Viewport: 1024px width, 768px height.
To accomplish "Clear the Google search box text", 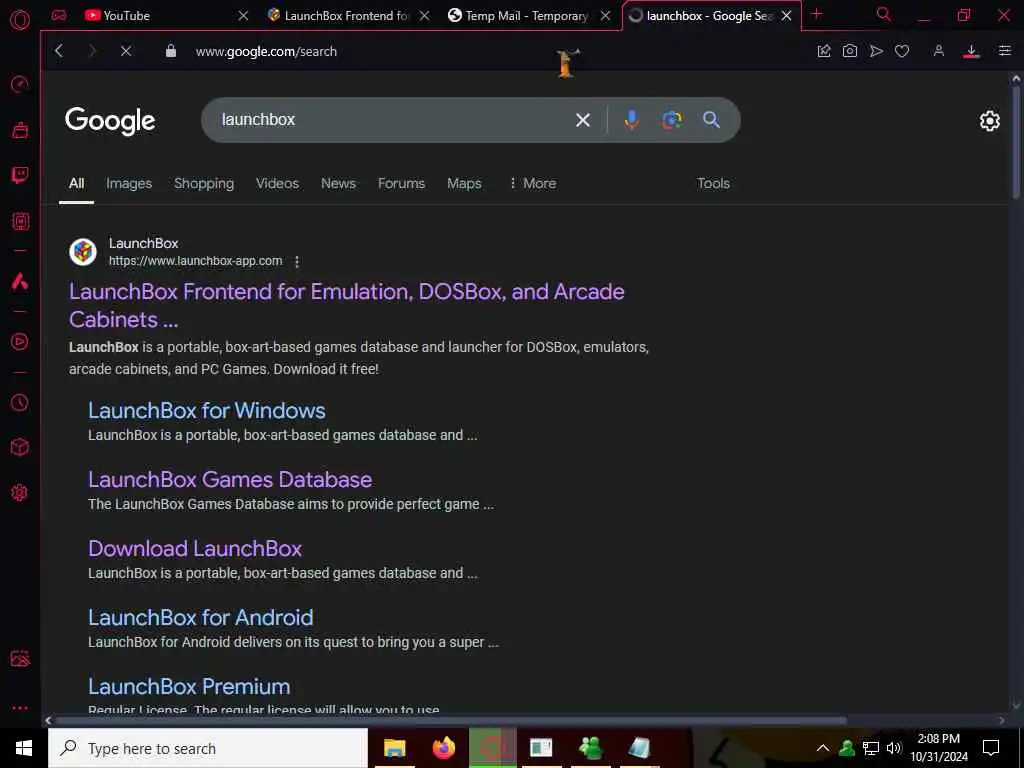I will (583, 120).
